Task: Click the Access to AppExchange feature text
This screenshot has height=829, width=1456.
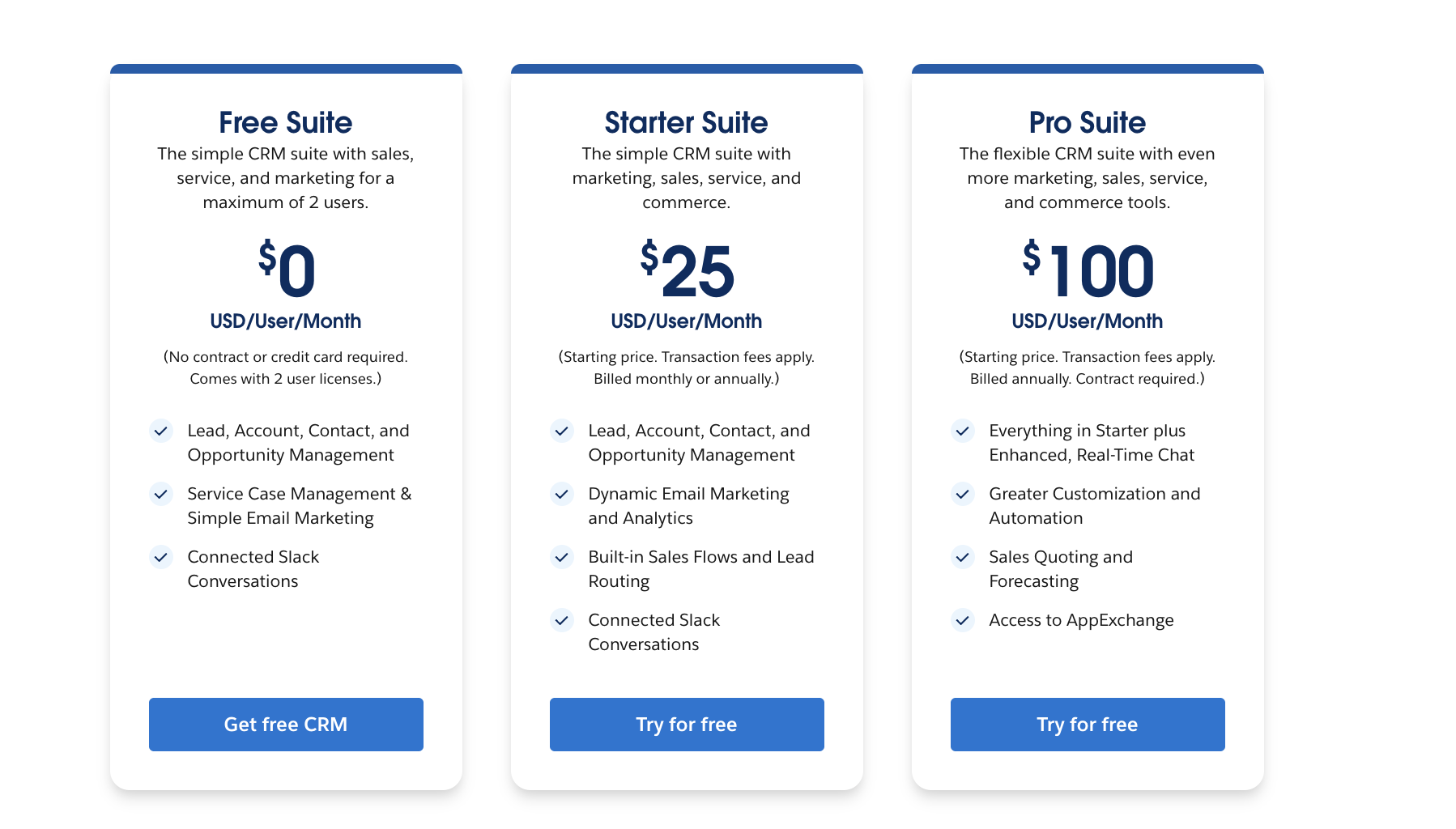Action: coord(1081,620)
